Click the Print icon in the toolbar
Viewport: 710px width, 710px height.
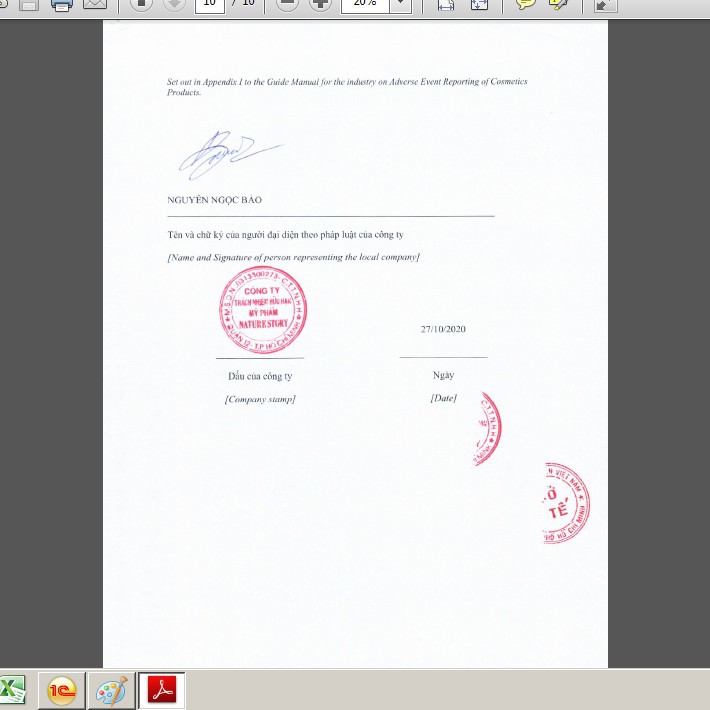pyautogui.click(x=62, y=4)
